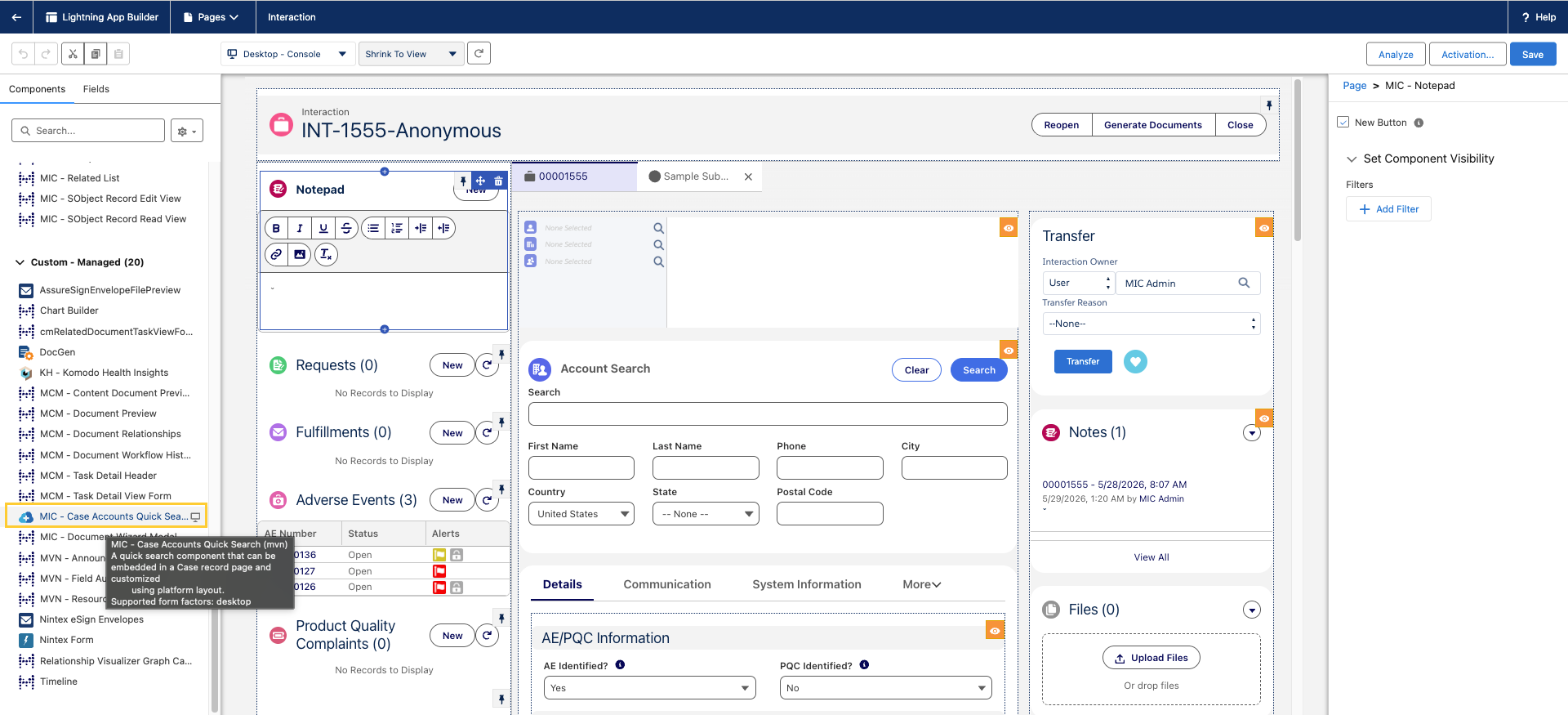Collapse the Set Component Visibility section

click(x=1352, y=159)
